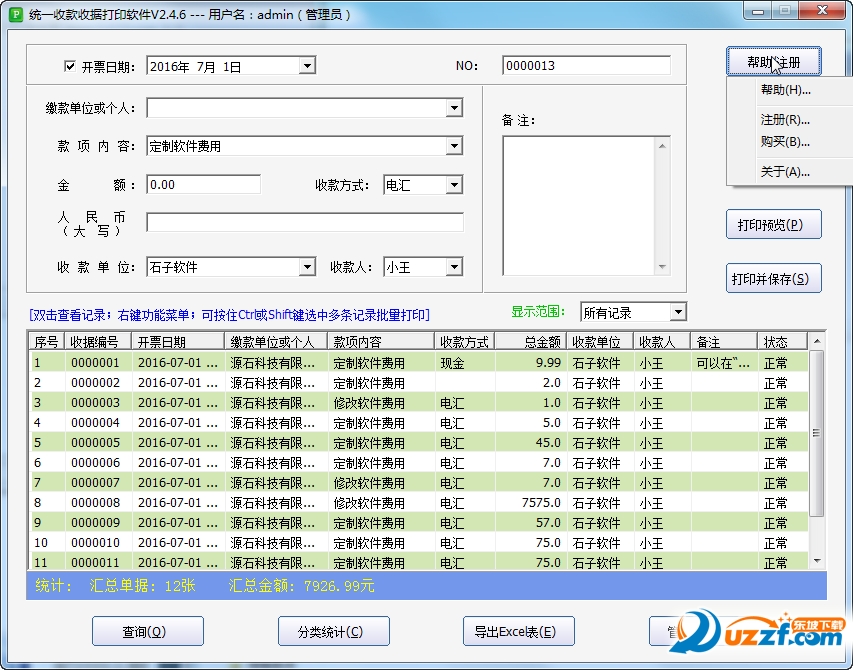Click the 打印预览(P) button
The height and width of the screenshot is (670, 853).
(774, 225)
